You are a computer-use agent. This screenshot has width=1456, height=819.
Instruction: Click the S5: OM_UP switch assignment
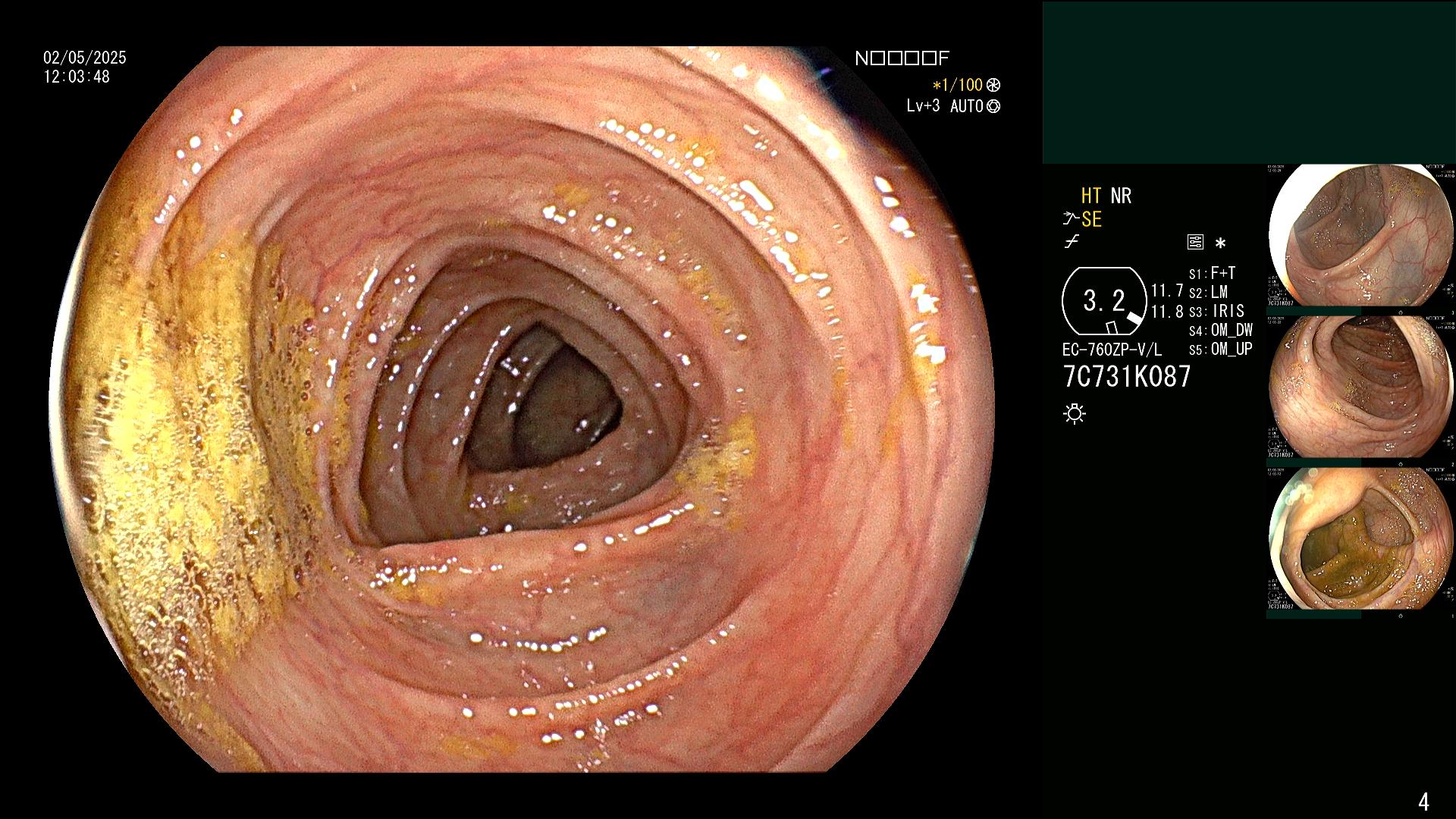point(1220,350)
